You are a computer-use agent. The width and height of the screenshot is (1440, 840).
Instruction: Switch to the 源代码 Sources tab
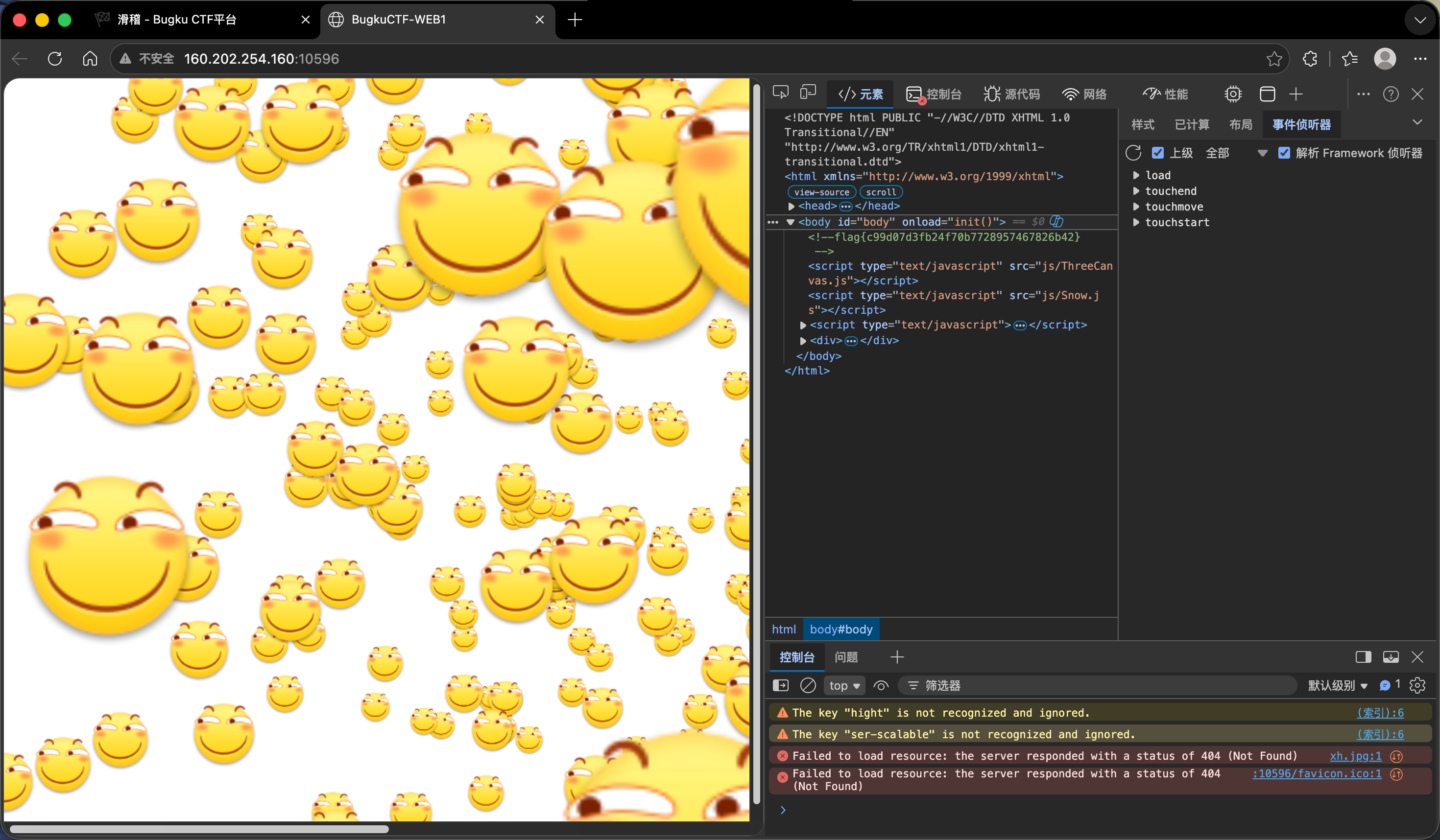(1012, 94)
